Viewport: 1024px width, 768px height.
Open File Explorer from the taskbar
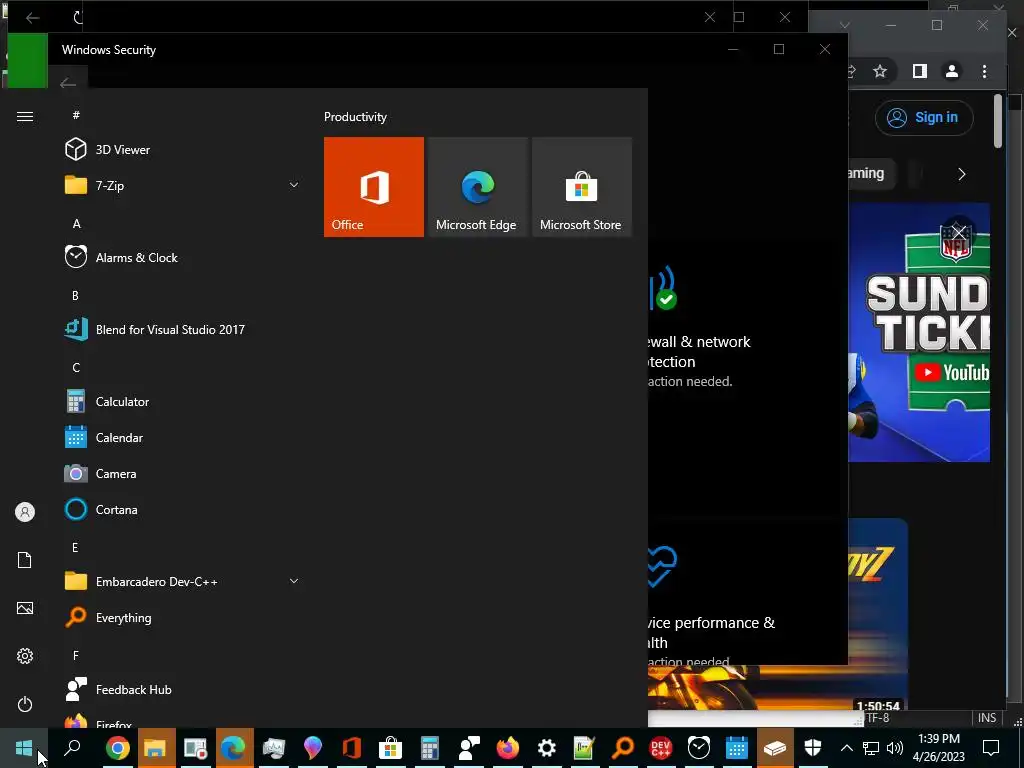(x=156, y=748)
